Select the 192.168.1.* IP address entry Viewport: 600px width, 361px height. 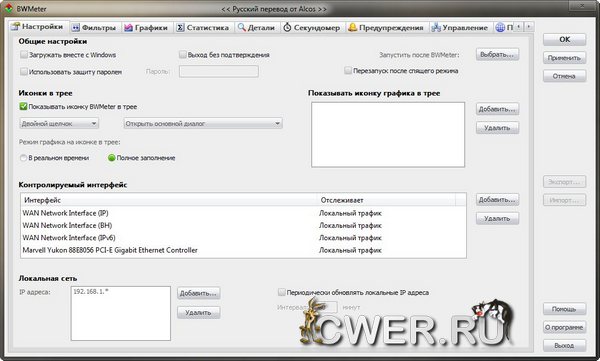91,292
